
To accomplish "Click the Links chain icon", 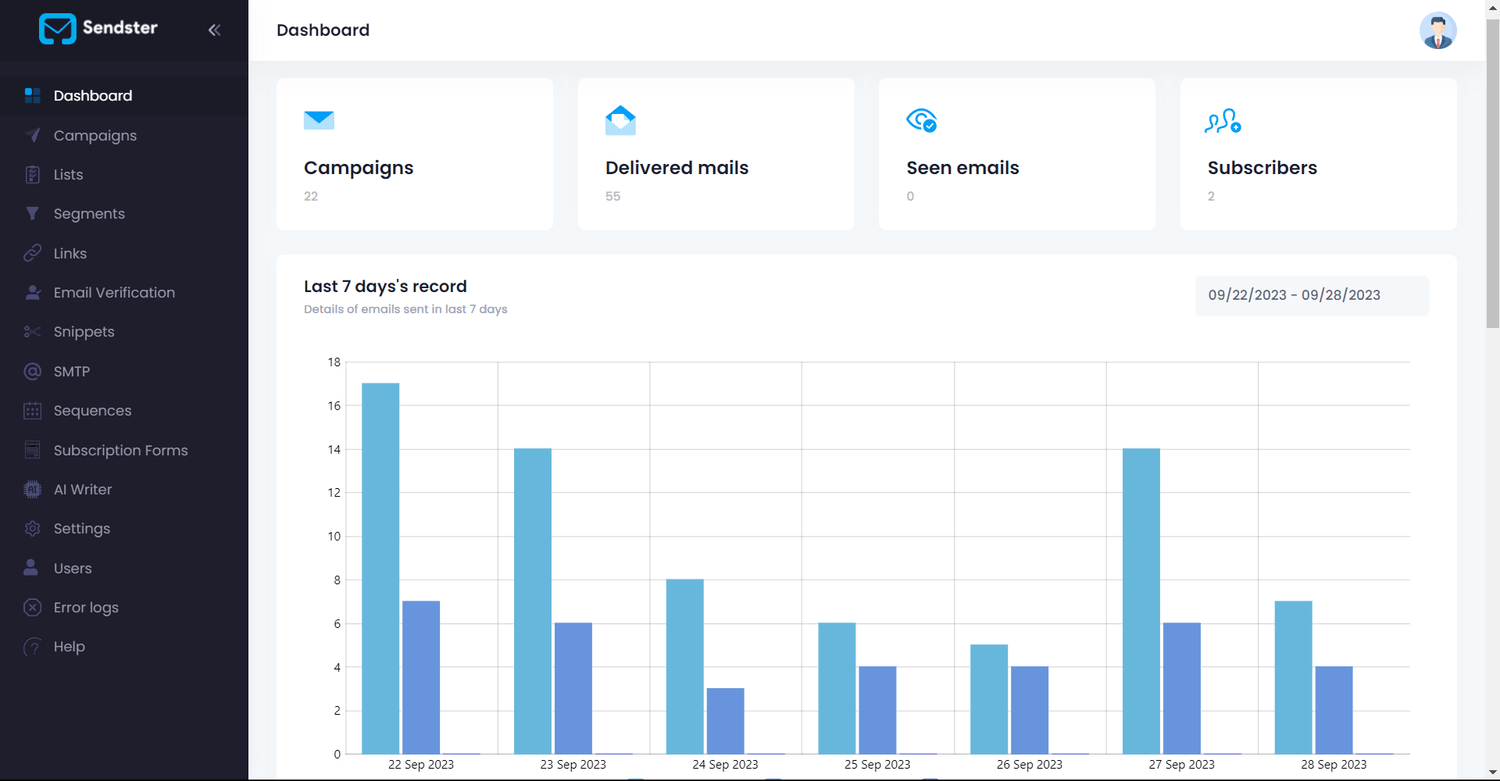I will click(x=33, y=253).
